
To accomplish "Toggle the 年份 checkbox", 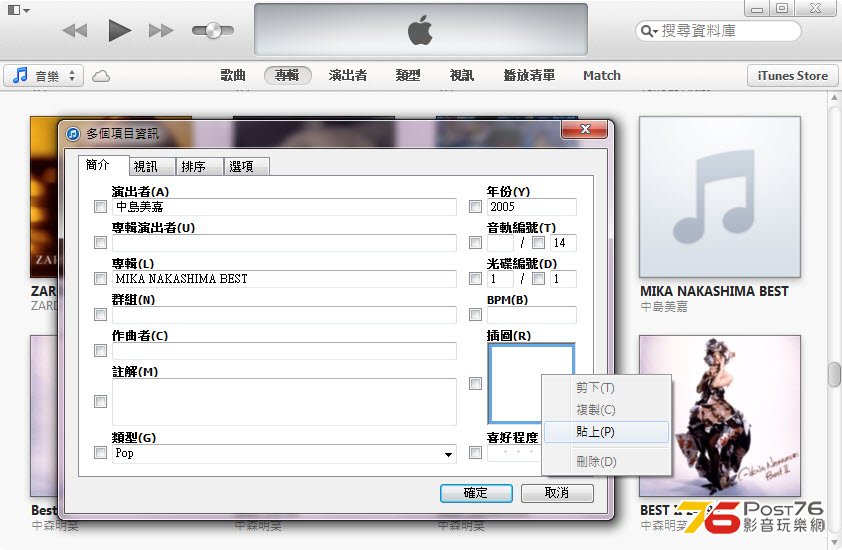I will (x=475, y=207).
